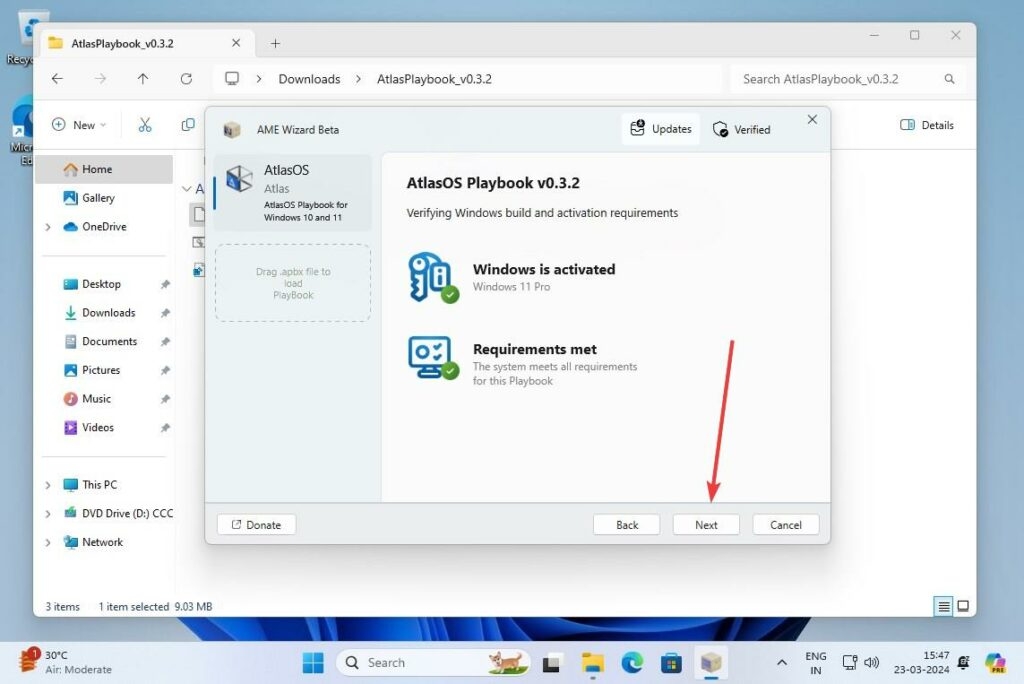Switch to large icons view layout
This screenshot has height=684, width=1024.
click(963, 606)
